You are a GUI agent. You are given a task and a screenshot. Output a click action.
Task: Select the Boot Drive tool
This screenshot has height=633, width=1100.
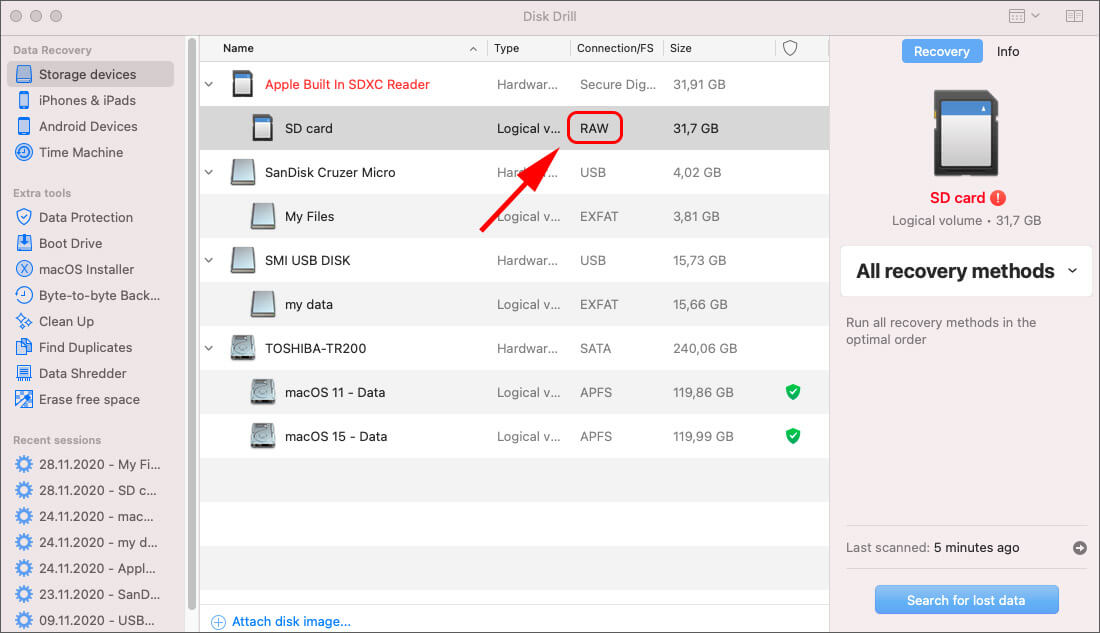70,243
